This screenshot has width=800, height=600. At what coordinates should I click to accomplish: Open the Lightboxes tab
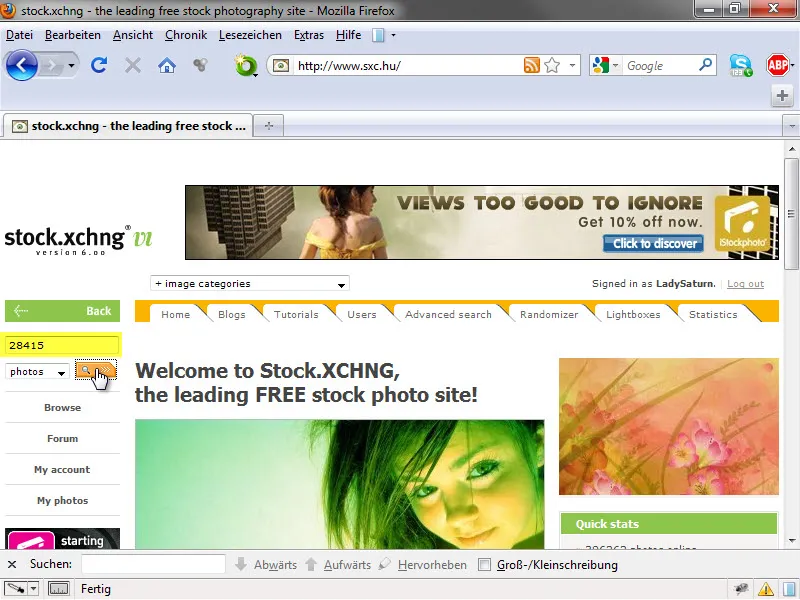[x=633, y=314]
